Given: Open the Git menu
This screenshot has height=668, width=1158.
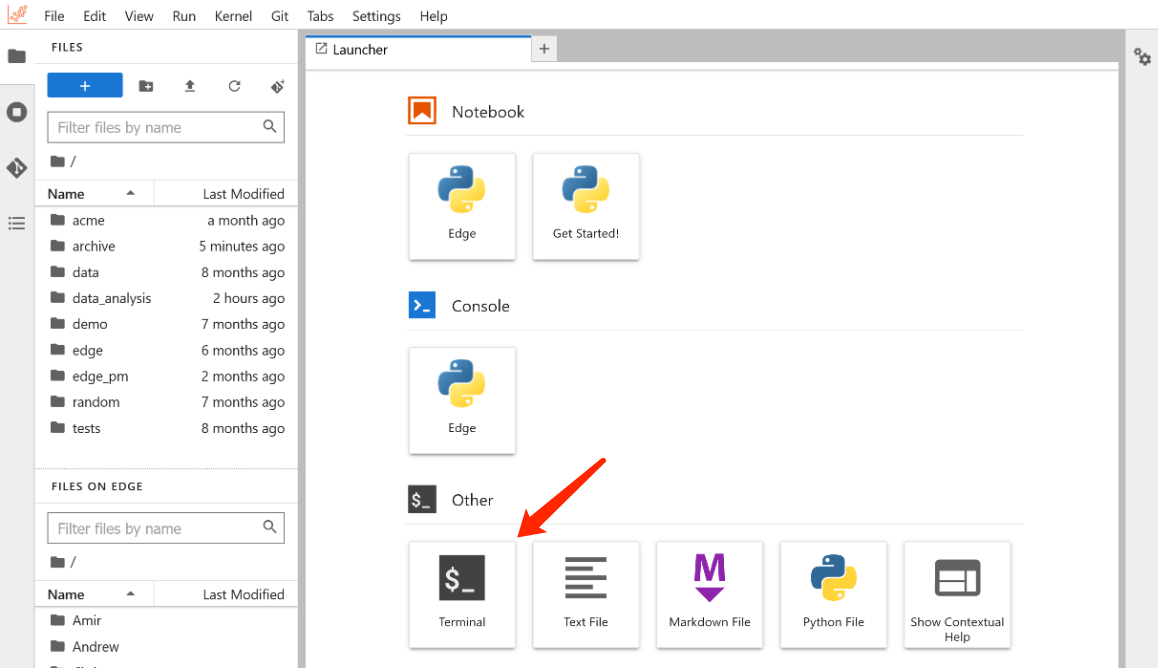Looking at the screenshot, I should click(280, 16).
